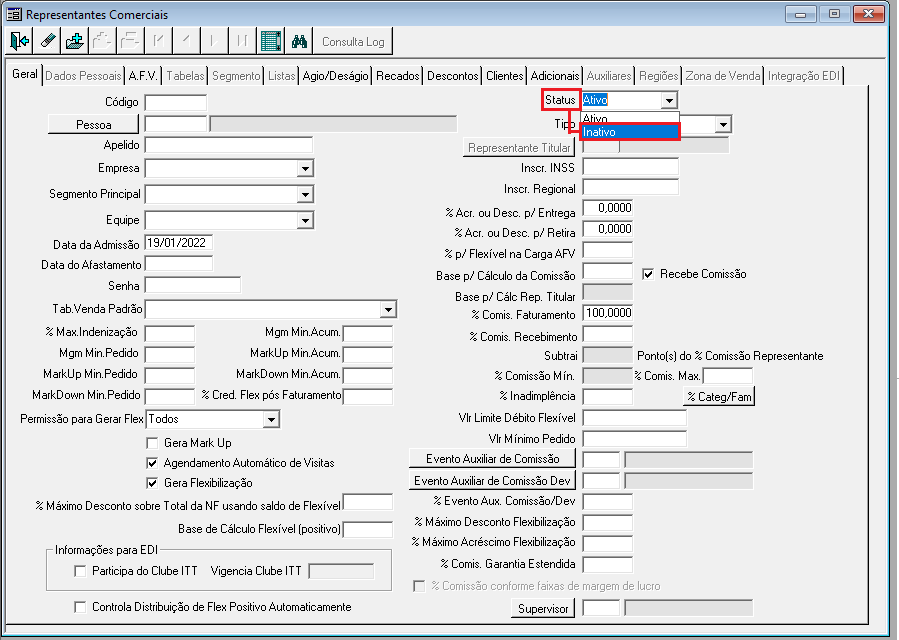This screenshot has width=899, height=640.
Task: Enable Gera Mark Up checkbox
Action: point(152,443)
